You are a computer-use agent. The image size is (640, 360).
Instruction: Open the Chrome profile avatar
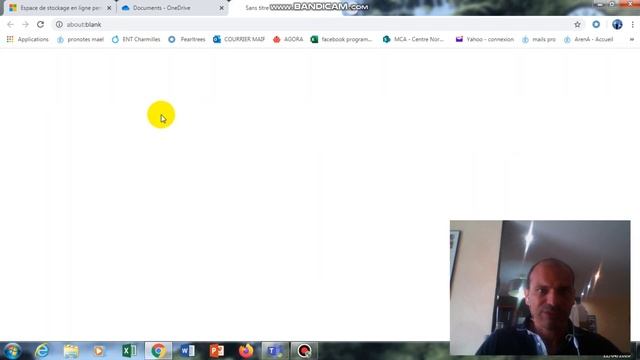click(617, 24)
